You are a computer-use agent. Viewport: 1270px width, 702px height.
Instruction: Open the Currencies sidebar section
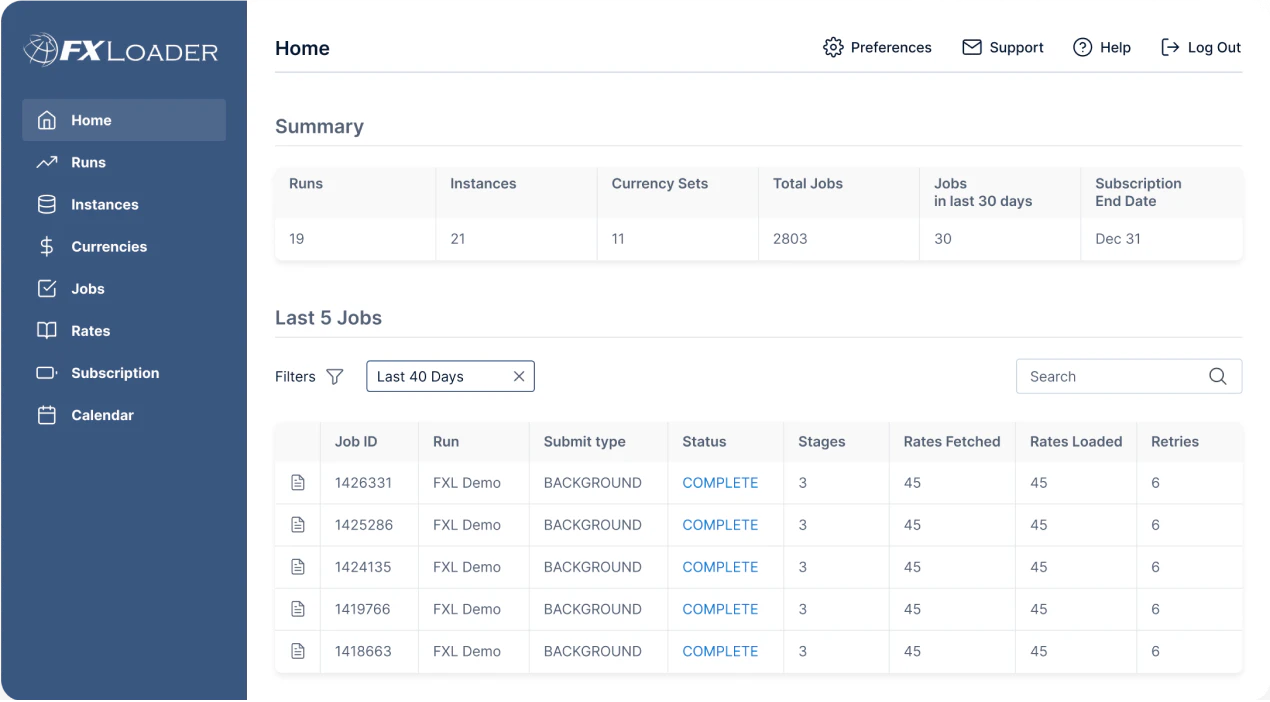coord(108,247)
